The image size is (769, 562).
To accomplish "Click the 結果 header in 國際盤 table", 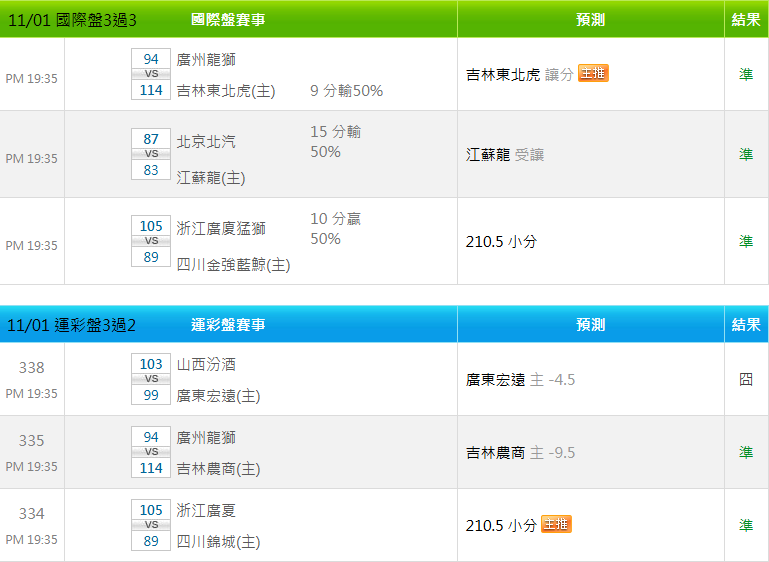I will [746, 20].
